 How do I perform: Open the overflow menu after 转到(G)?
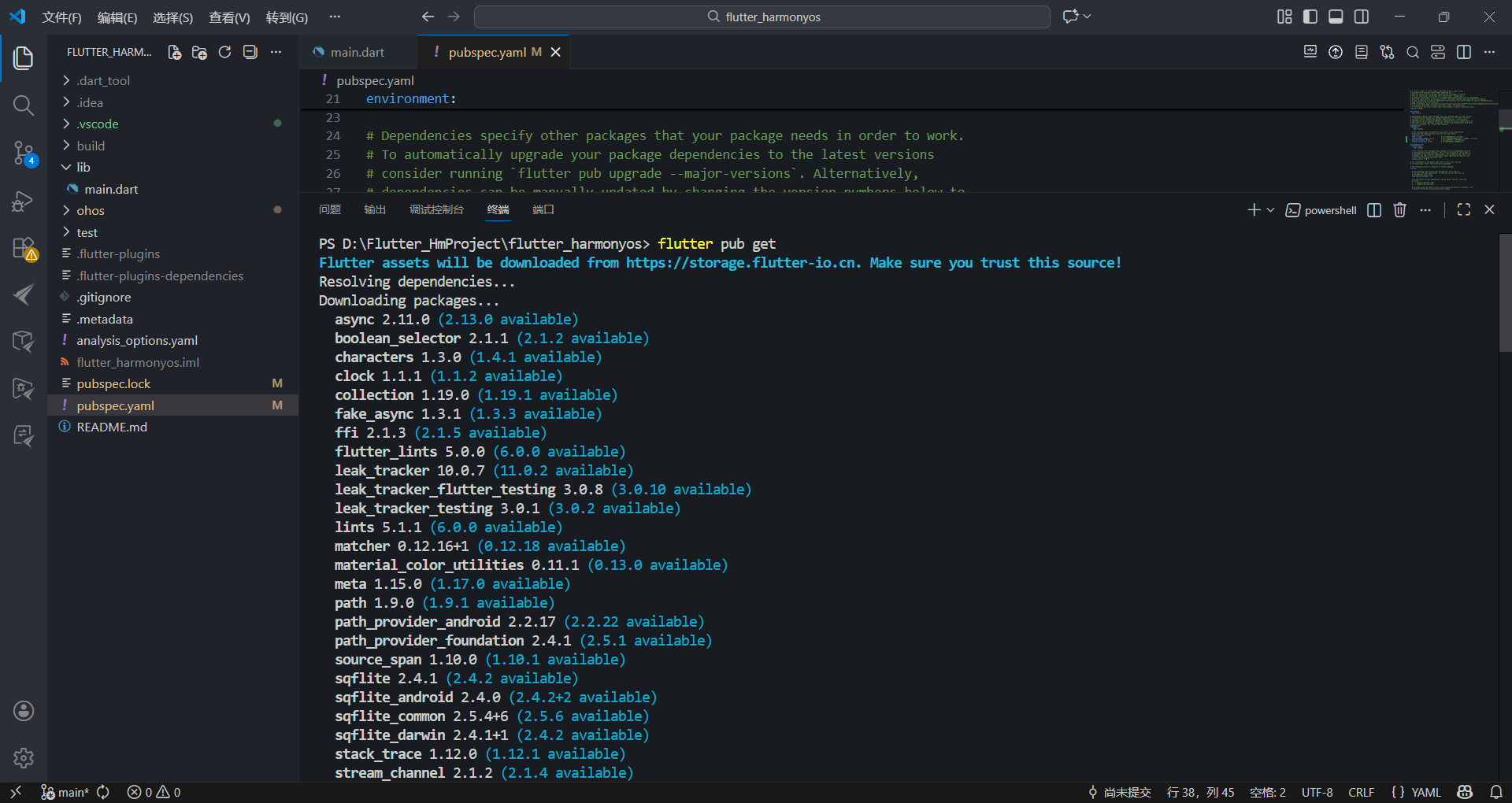[x=335, y=17]
